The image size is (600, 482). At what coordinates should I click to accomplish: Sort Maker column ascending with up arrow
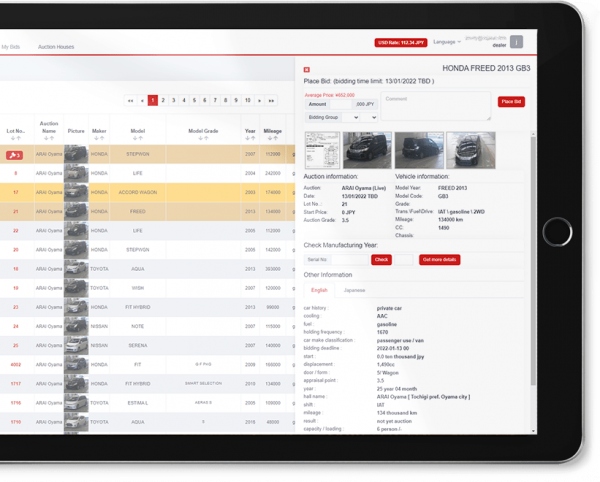[101, 138]
